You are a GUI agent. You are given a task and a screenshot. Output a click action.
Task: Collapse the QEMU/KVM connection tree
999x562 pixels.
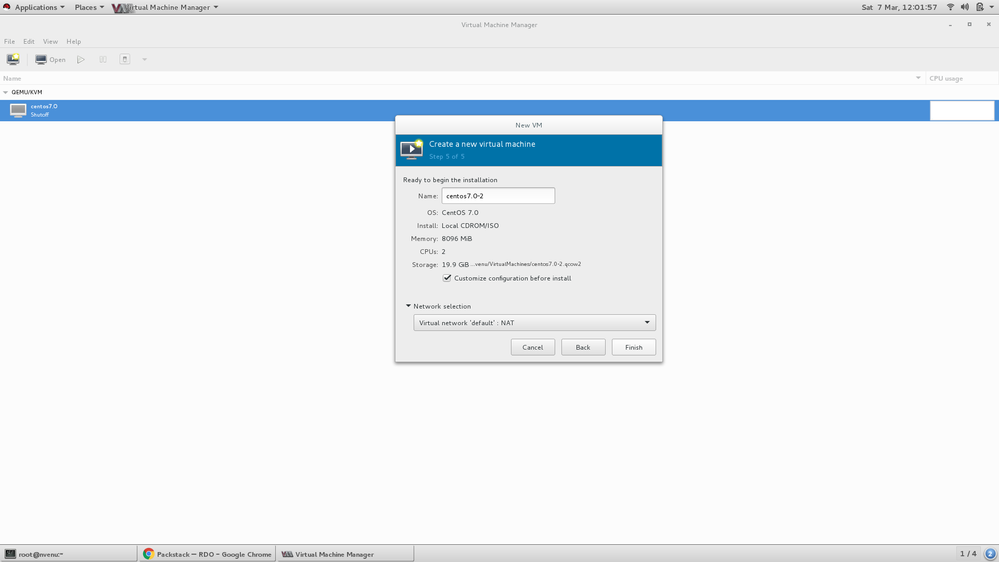pos(5,92)
